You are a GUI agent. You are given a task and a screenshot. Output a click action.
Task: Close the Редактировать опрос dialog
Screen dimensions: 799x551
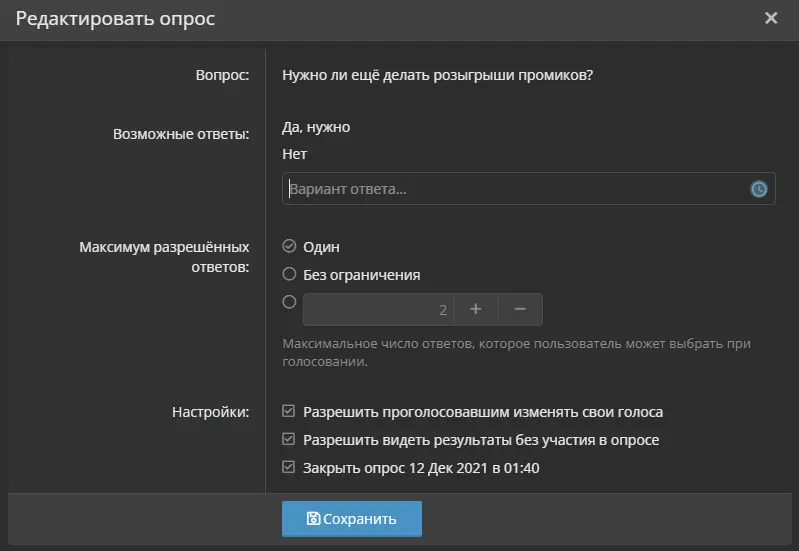771,18
